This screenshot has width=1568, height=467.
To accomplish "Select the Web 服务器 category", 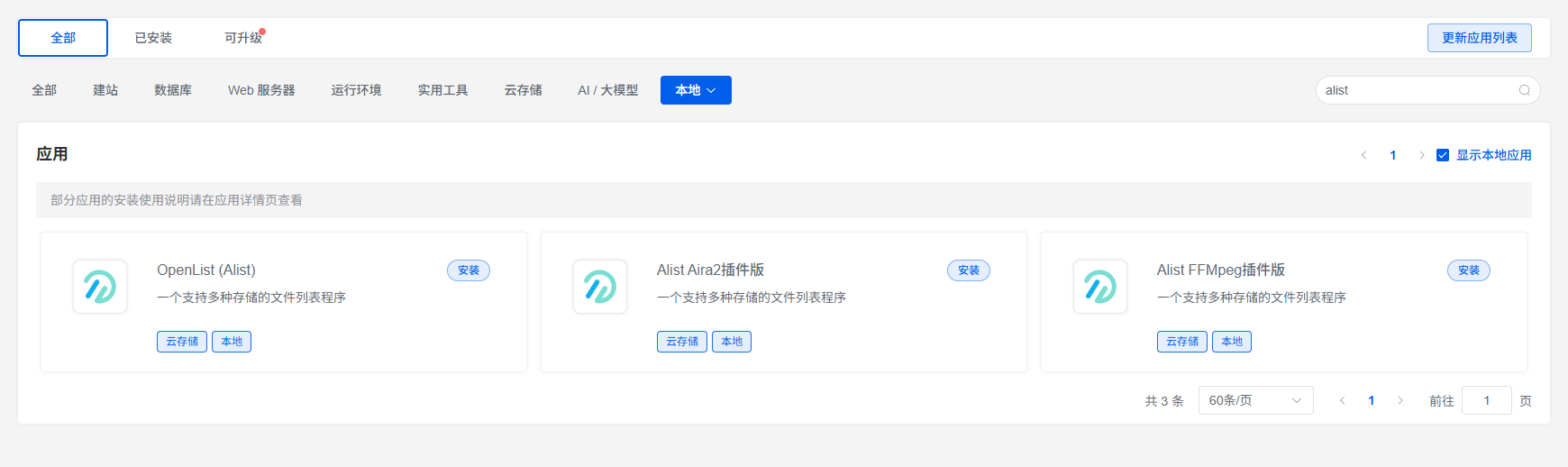I will (x=261, y=90).
